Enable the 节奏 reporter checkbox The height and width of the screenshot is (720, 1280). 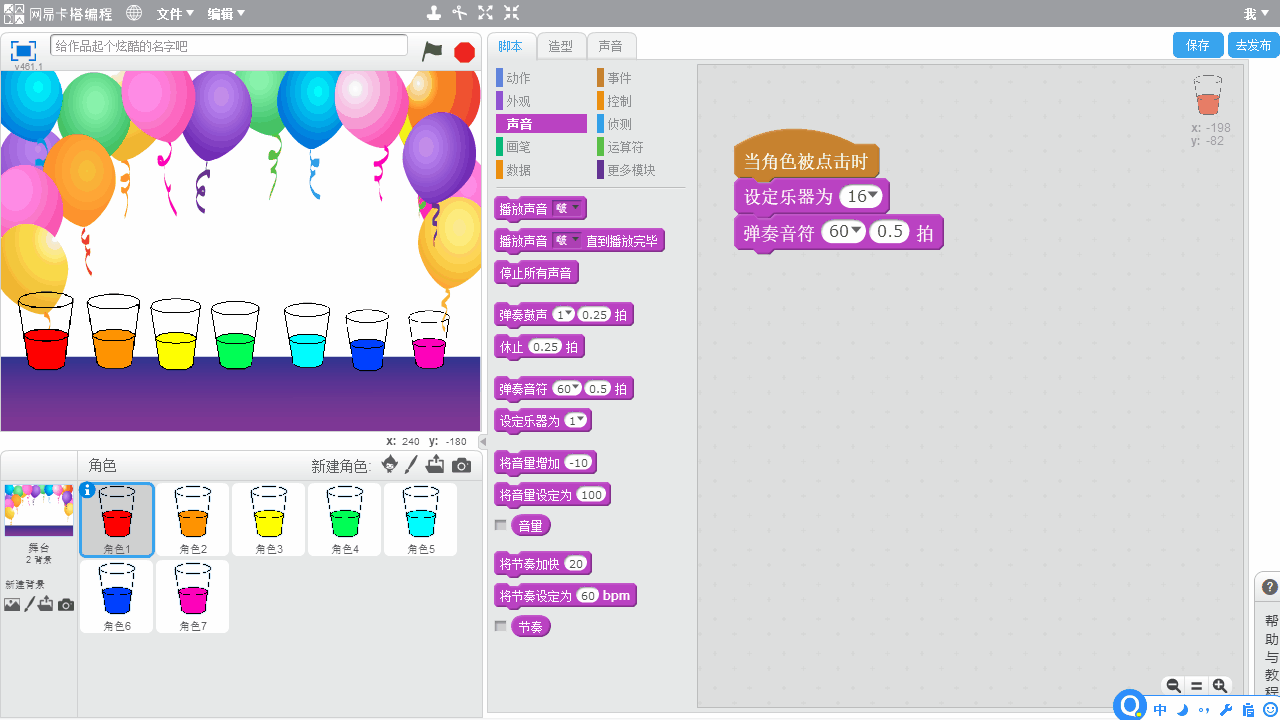[501, 626]
